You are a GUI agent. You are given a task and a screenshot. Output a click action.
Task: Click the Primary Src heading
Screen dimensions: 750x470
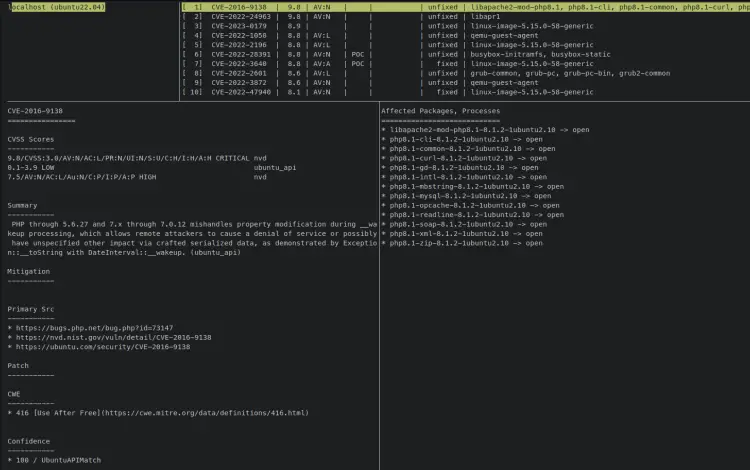click(31, 309)
